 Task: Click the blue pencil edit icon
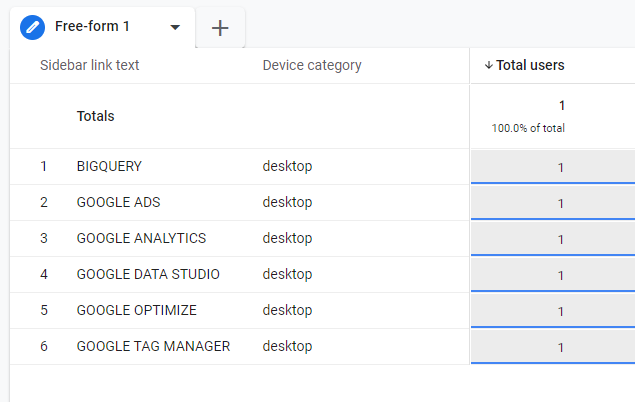pos(32,28)
